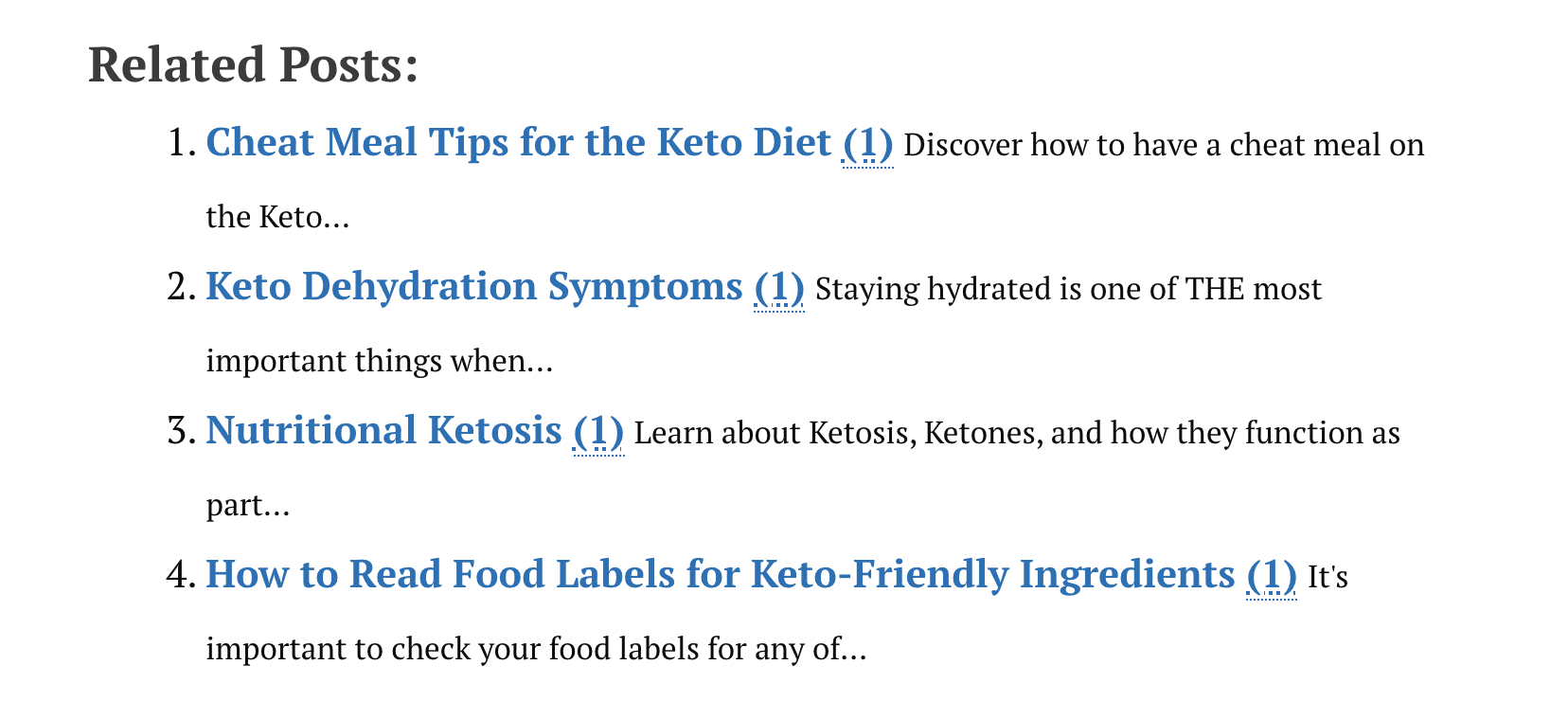Viewport: 1568px width, 701px height.
Task: Open How to Read Food Labels post
Action: (721, 575)
